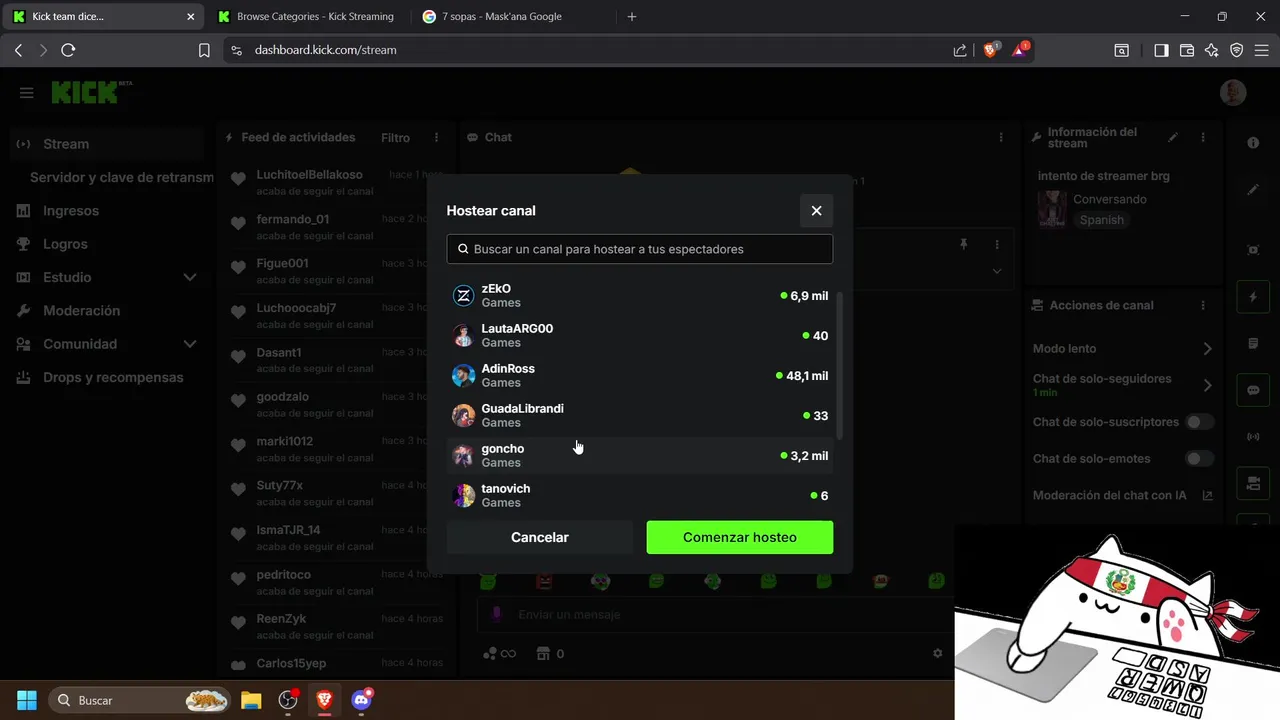The width and height of the screenshot is (1280, 720).
Task: Click the broadcast signal icon in right rail
Action: 1253,437
